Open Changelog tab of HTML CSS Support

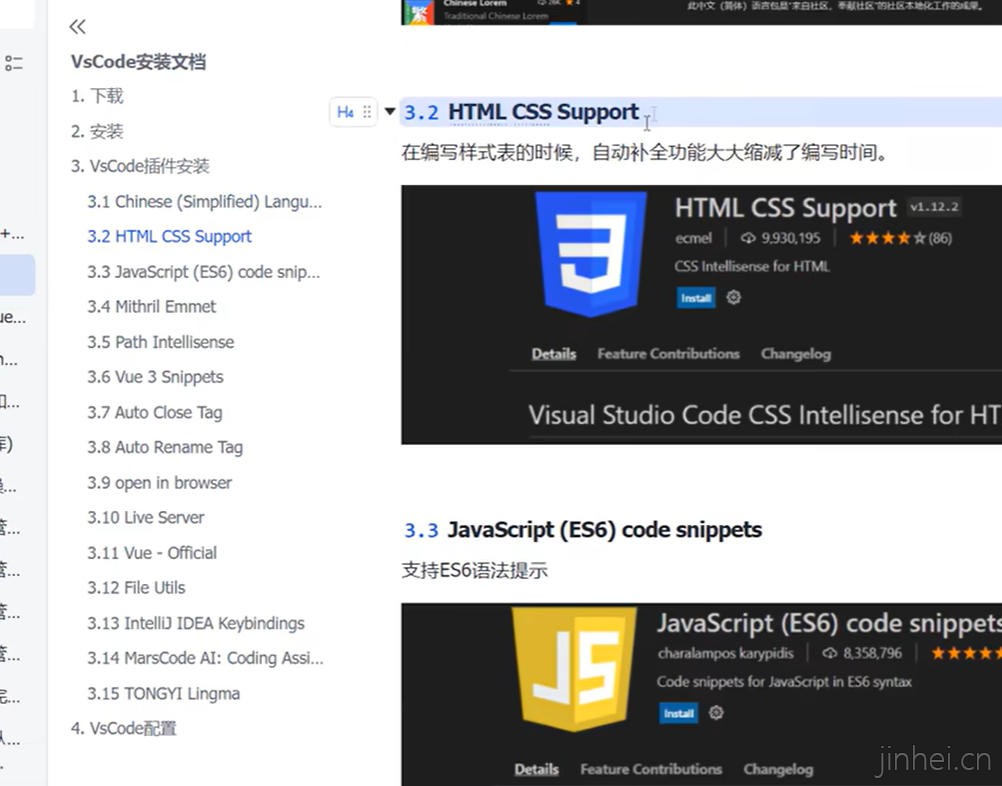coord(796,354)
